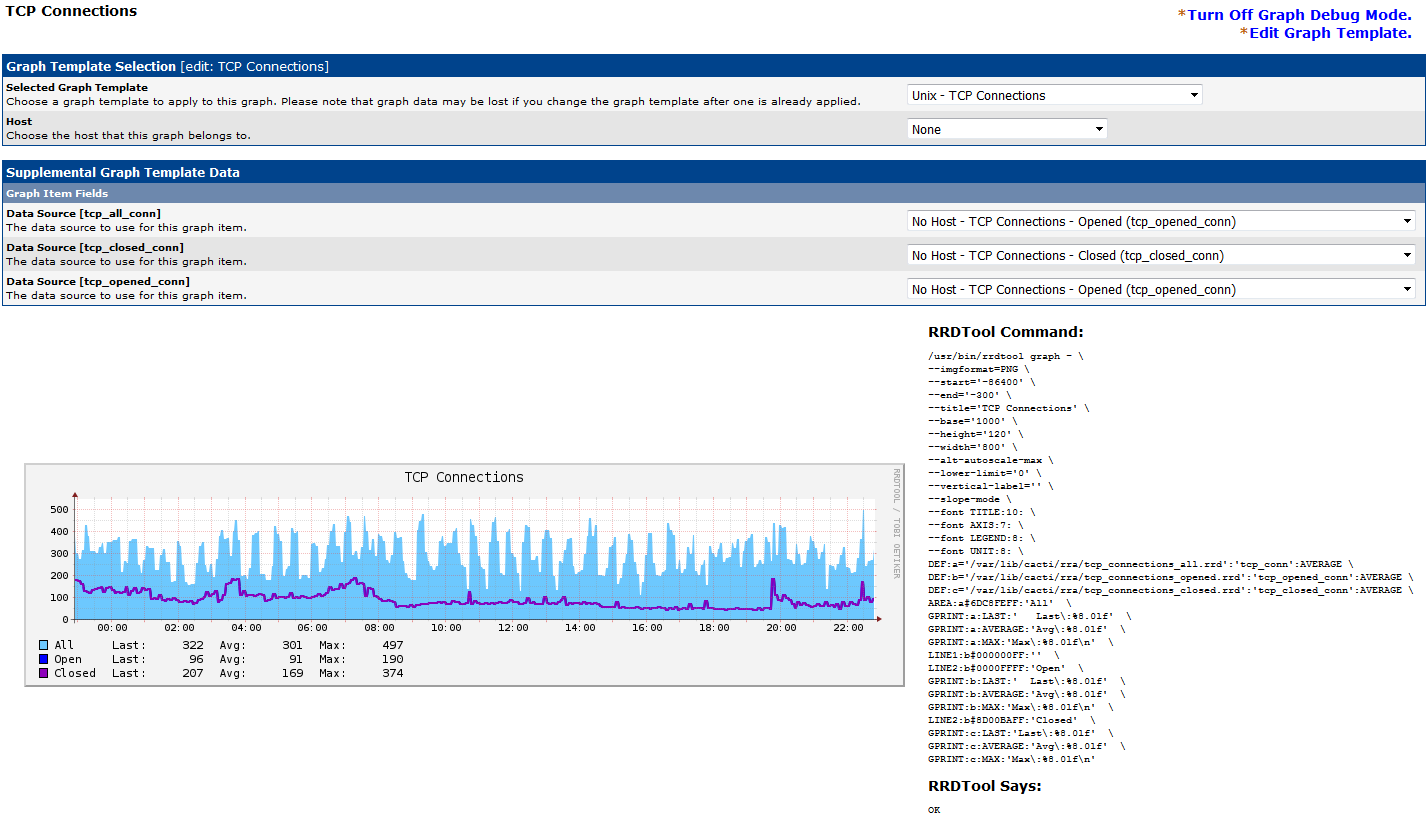Click the DEF:a tcp_connections_all.rrd line
This screenshot has height=818, width=1427.
coord(1140,564)
